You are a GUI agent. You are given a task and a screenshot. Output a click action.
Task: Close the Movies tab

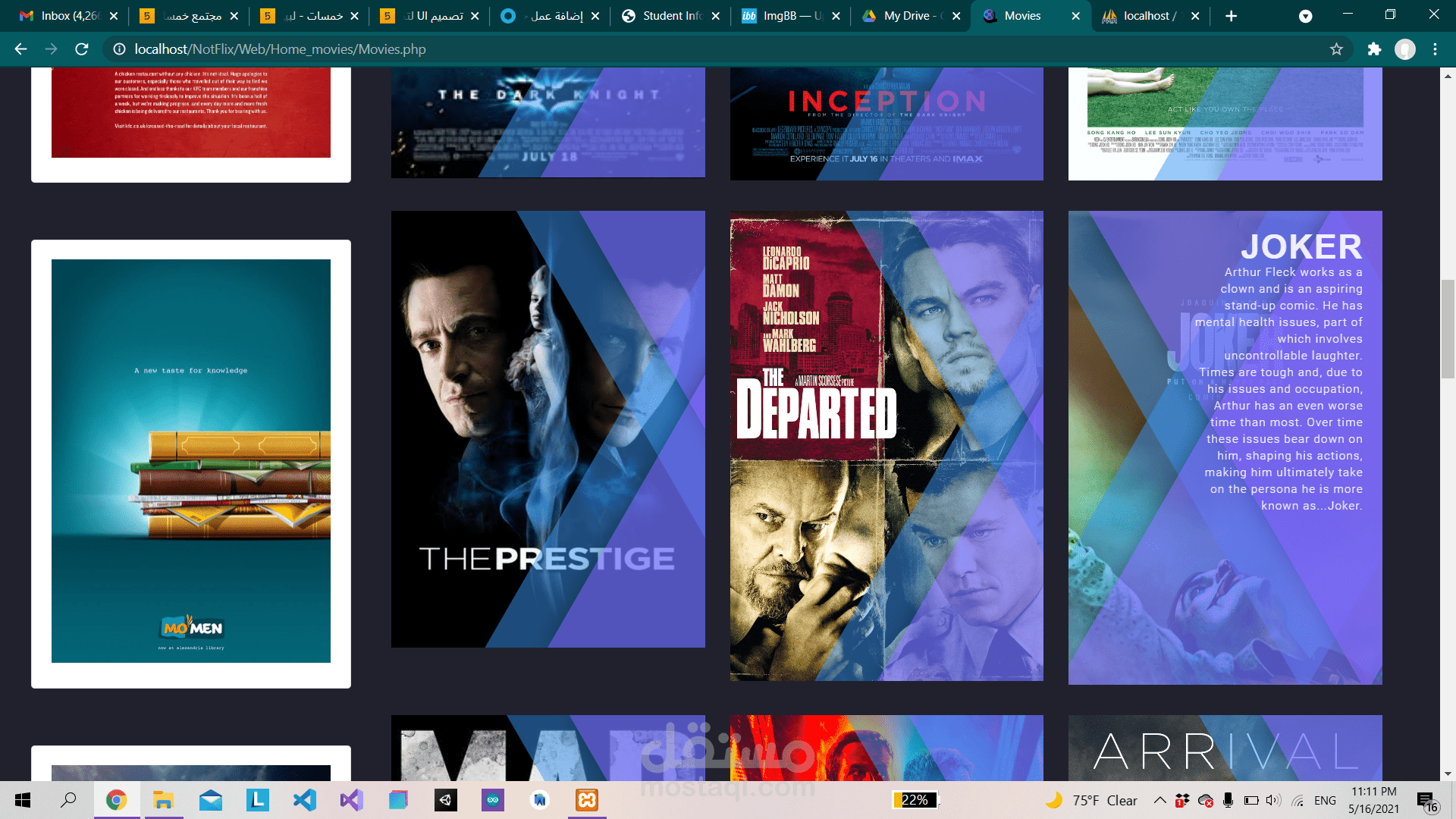point(1075,16)
